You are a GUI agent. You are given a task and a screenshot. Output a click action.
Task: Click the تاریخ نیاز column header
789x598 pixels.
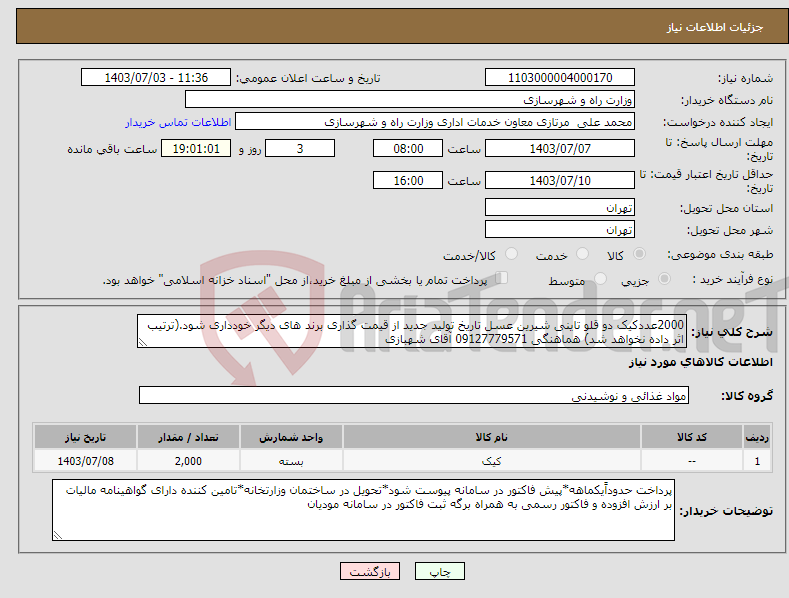86,437
